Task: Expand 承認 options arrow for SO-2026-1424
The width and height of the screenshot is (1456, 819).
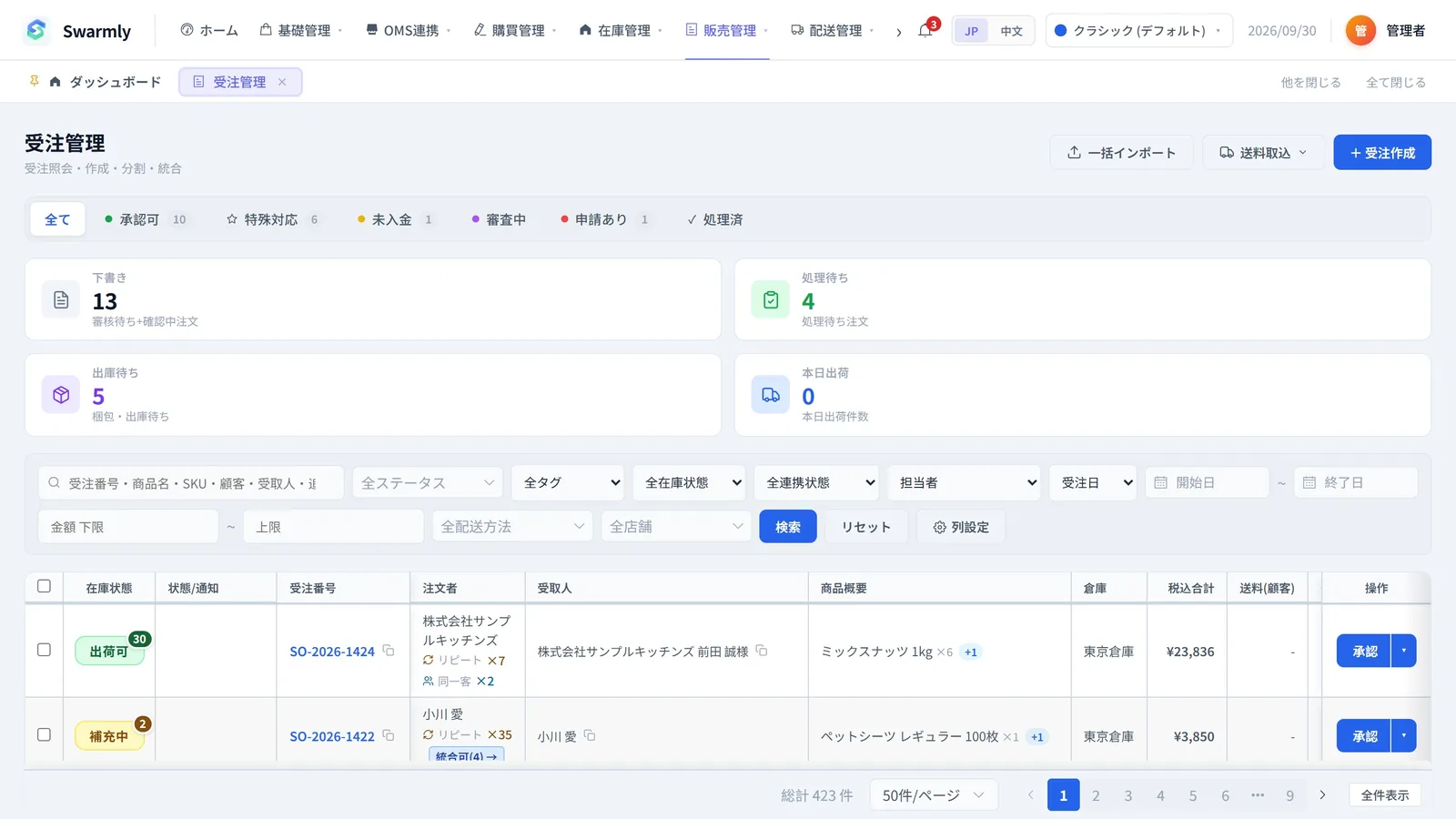Action: tap(1404, 651)
